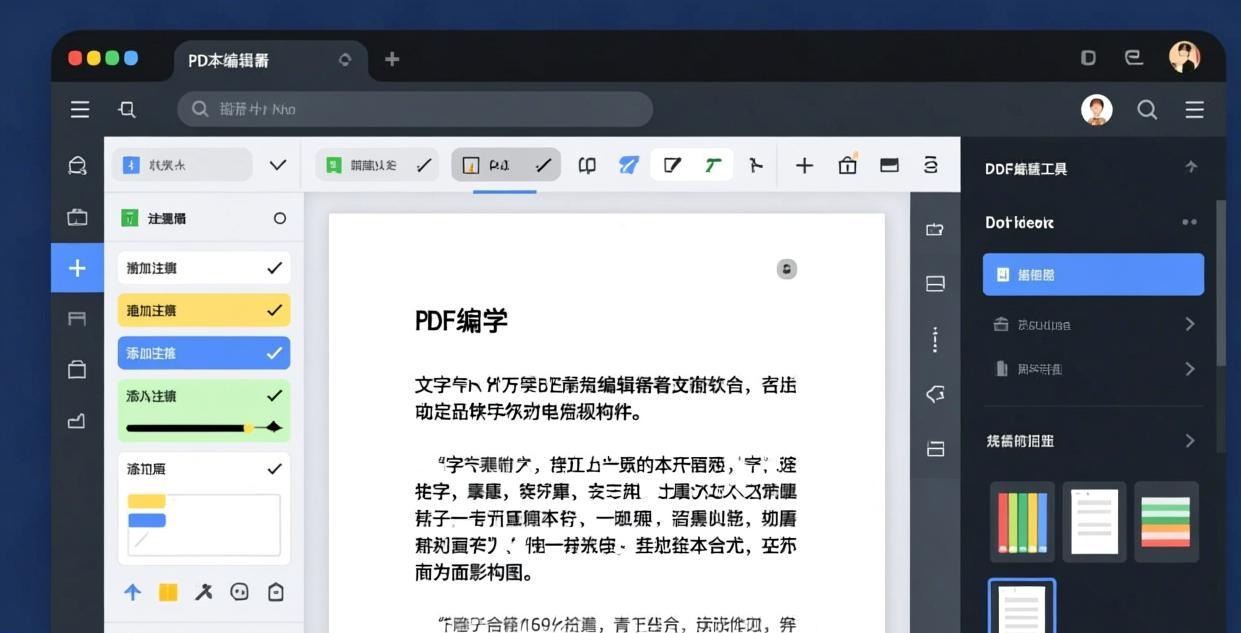Toggle the checkmark on the orange document toolbar button

tap(543, 166)
